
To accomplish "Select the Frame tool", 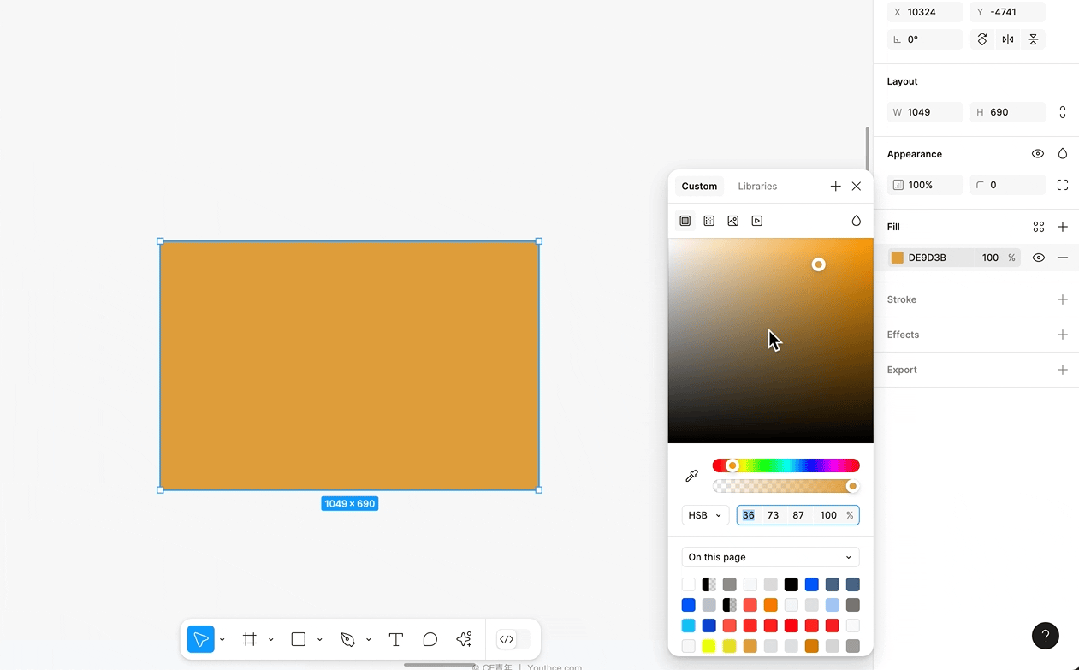I will click(x=250, y=640).
